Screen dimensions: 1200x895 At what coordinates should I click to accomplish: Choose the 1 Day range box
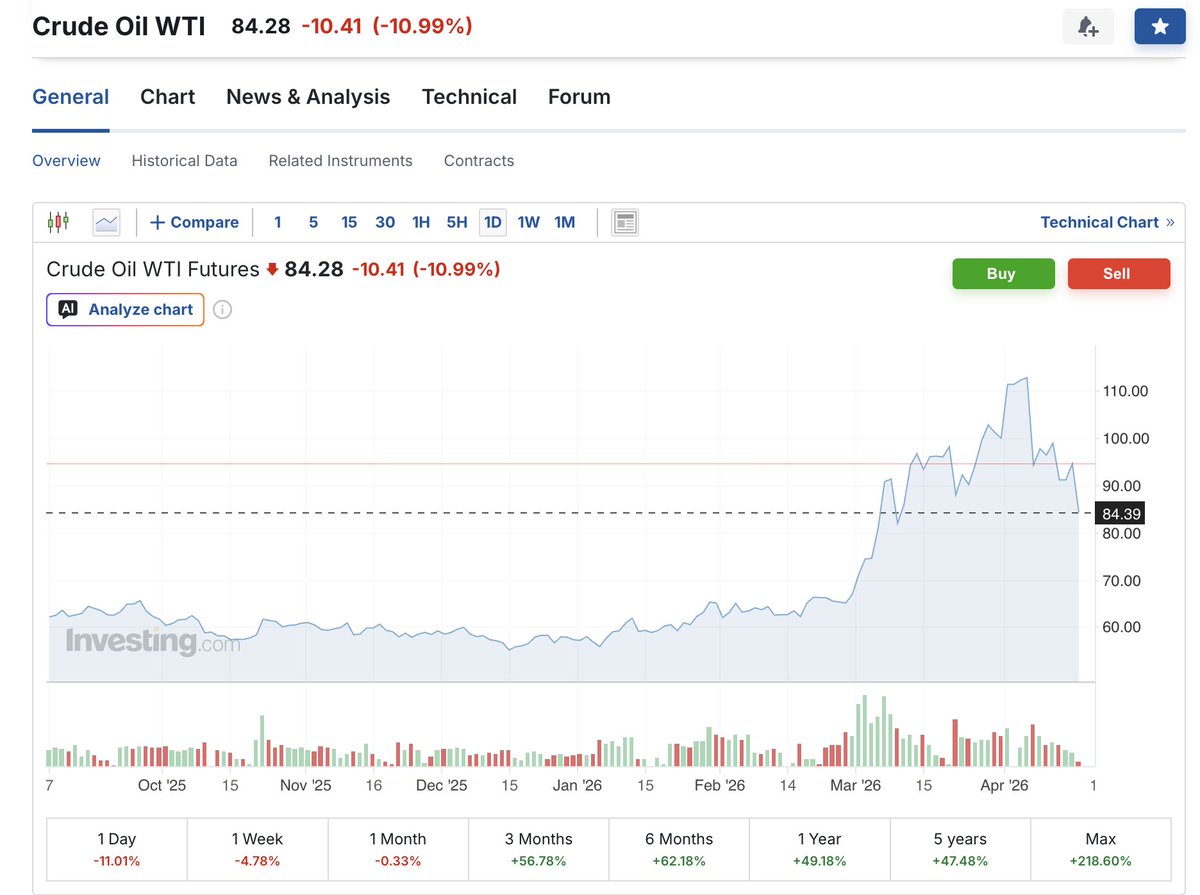tap(117, 849)
